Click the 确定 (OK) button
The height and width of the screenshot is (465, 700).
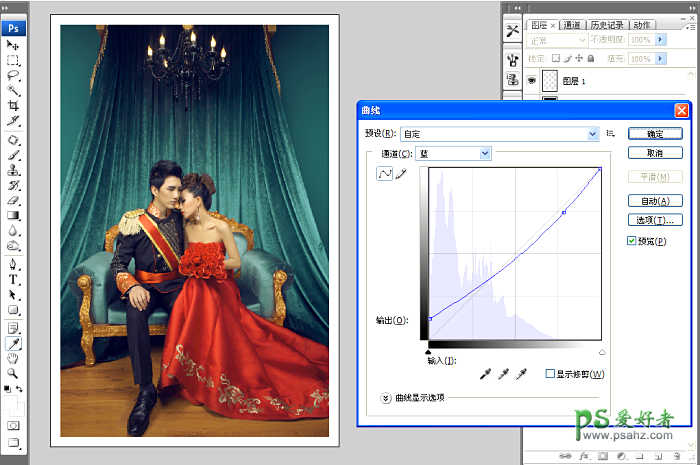tap(655, 132)
